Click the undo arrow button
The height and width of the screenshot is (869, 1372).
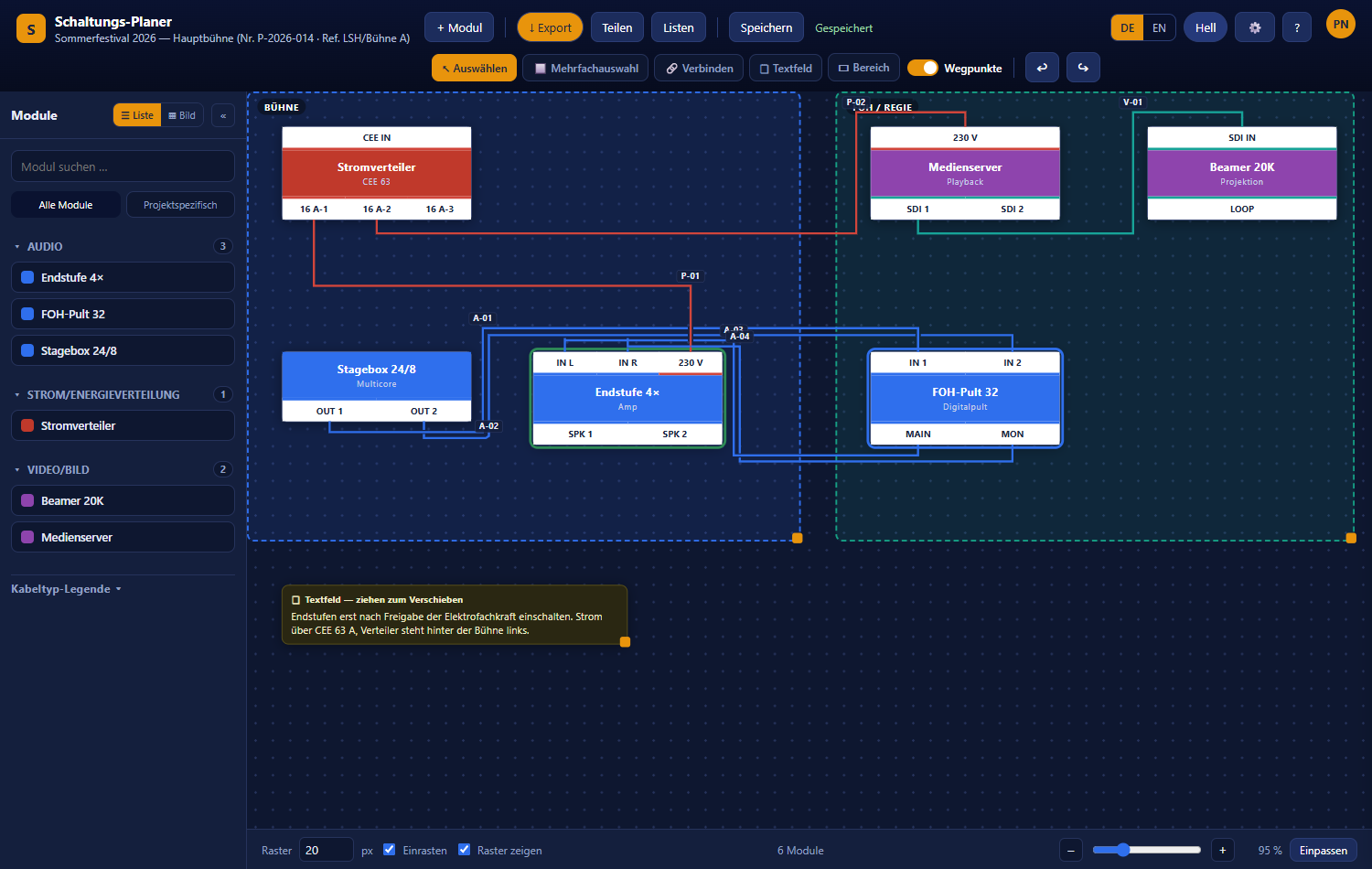click(1042, 68)
